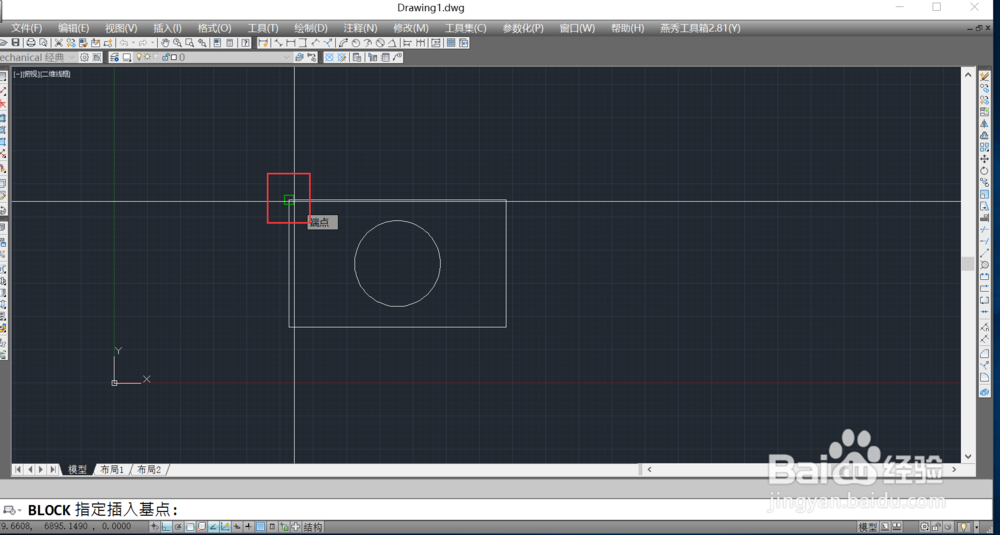Select the Array tool in Modify toolbar
1000x535 pixels.
click(984, 147)
